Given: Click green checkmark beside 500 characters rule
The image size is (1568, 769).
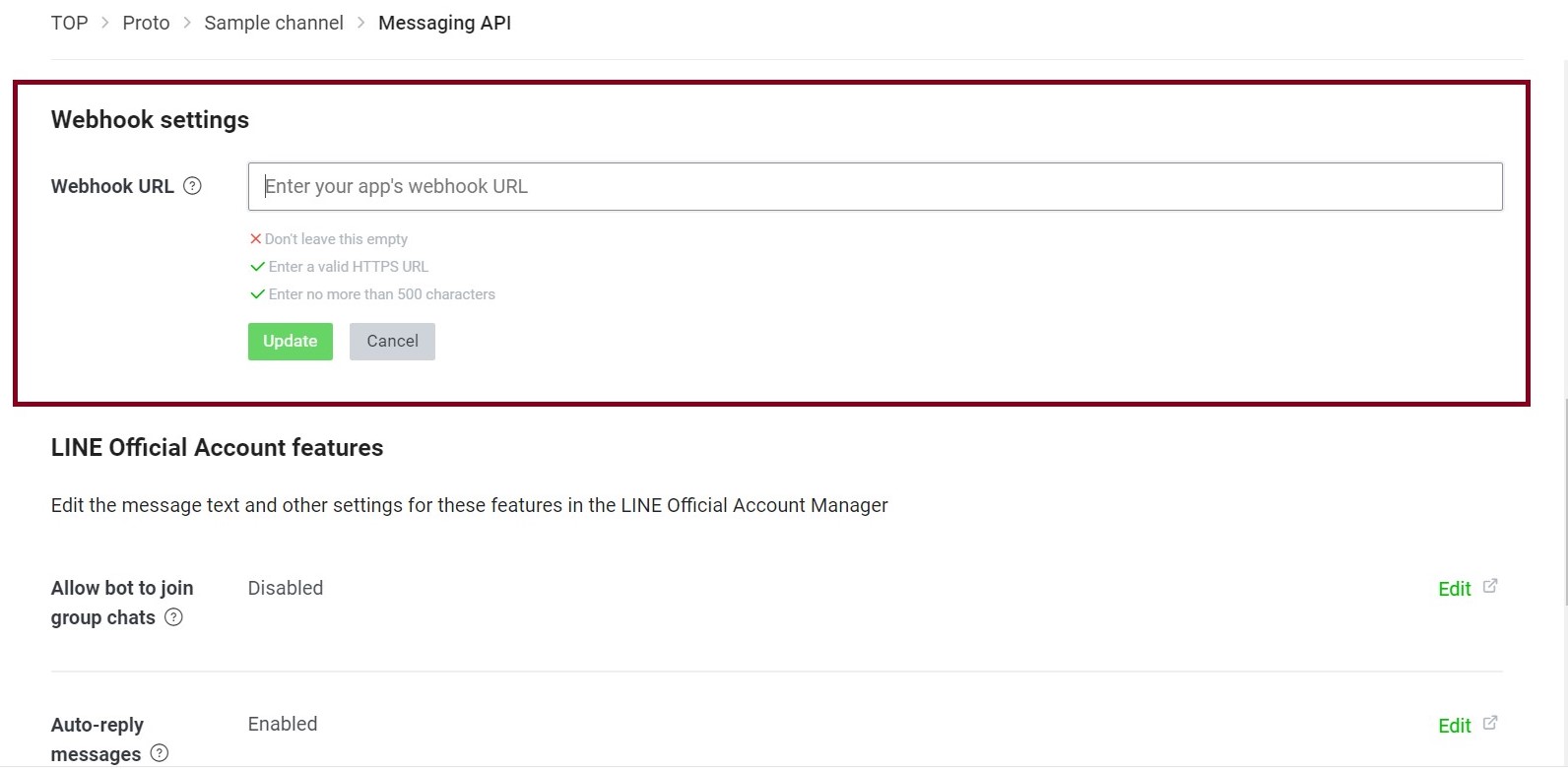Looking at the screenshot, I should pyautogui.click(x=257, y=294).
